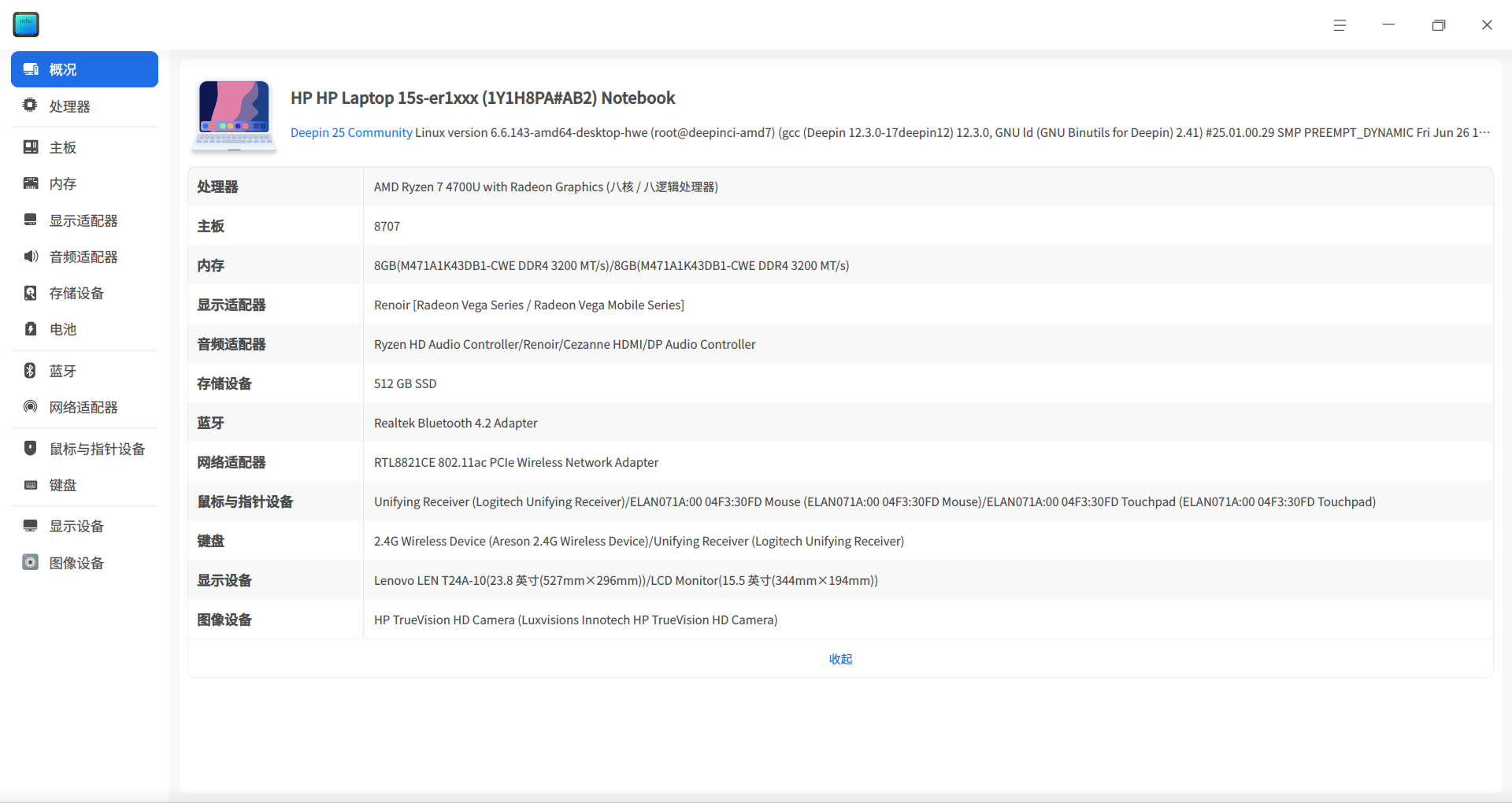
Task: Select the 2.4G Wireless Device keyboard text
Action: coord(639,541)
